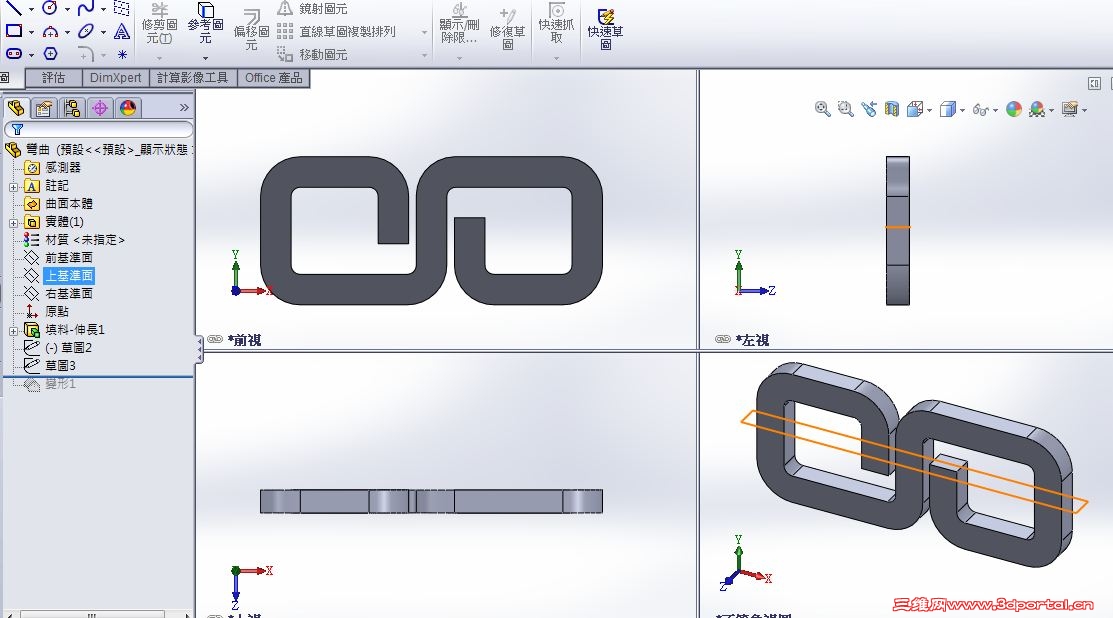1113x618 pixels.
Task: Click Convert Entities 參考圖元 tool
Action: [205, 23]
